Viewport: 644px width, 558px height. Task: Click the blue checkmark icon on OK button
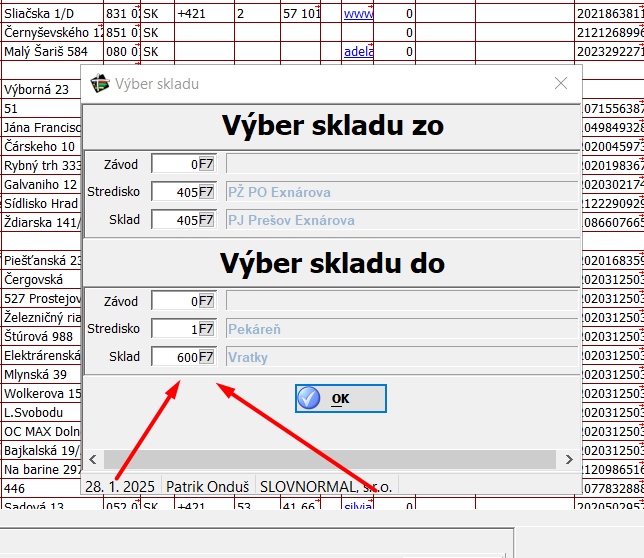tap(310, 398)
